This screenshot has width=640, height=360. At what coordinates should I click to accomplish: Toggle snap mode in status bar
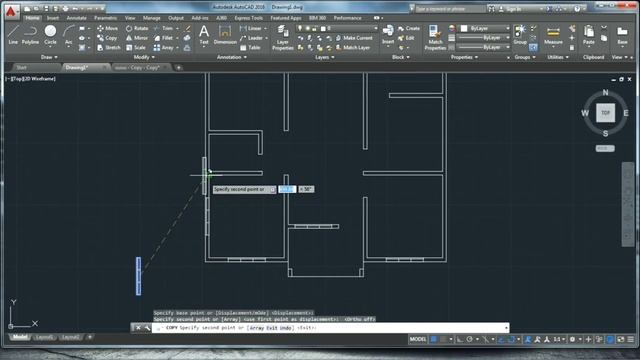[x=443, y=339]
